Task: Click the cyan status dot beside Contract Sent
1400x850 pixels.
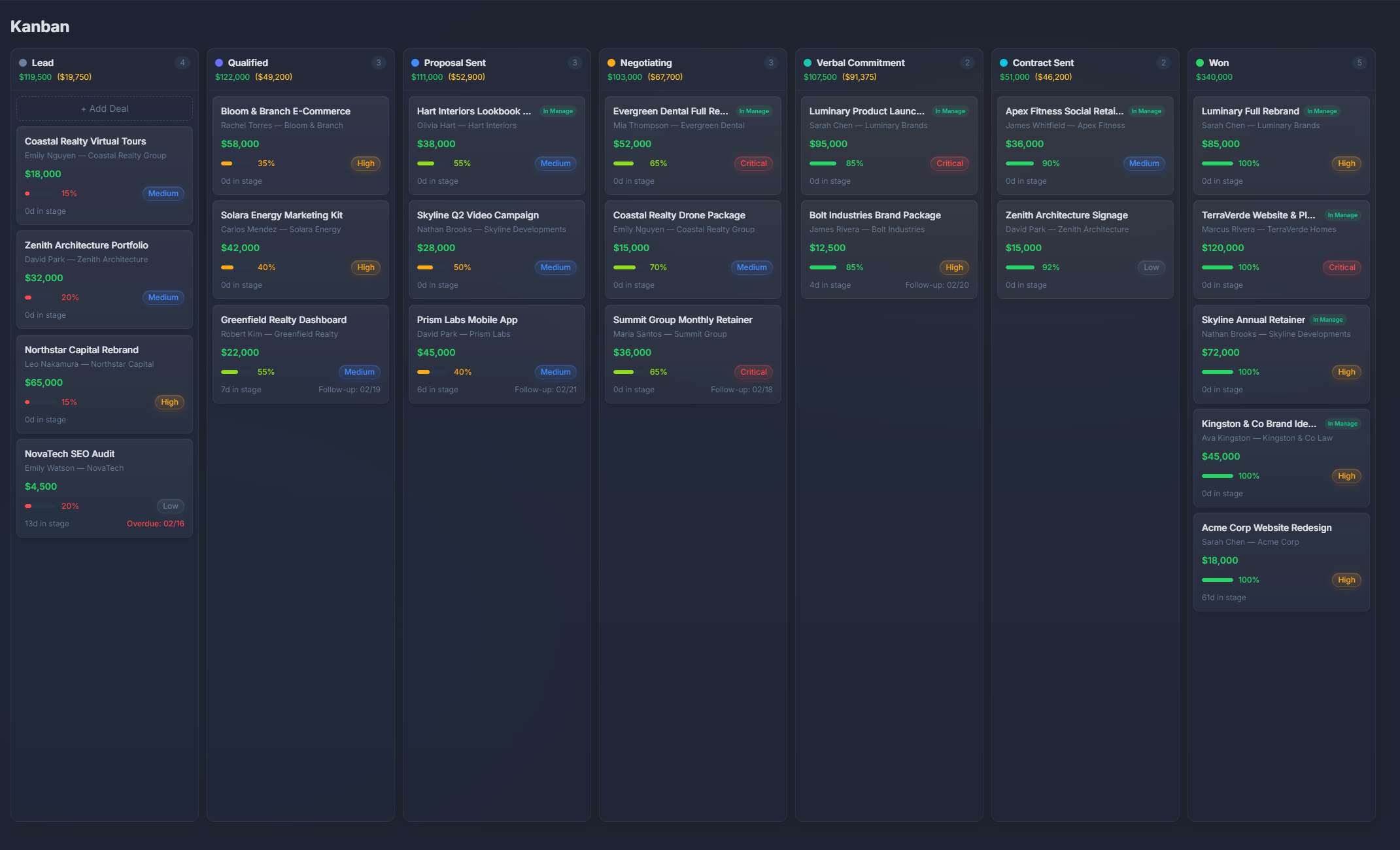Action: tap(1004, 63)
